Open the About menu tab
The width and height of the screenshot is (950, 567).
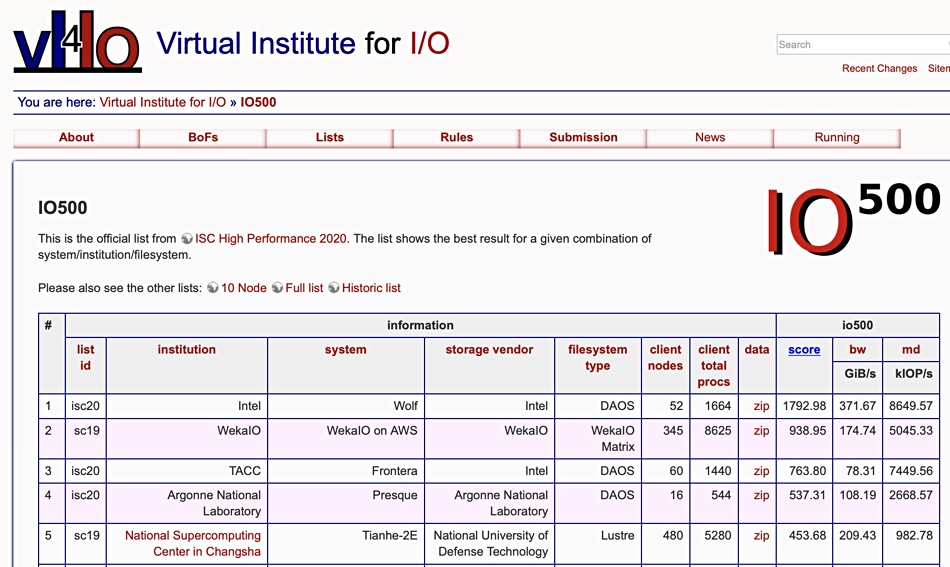pos(76,138)
